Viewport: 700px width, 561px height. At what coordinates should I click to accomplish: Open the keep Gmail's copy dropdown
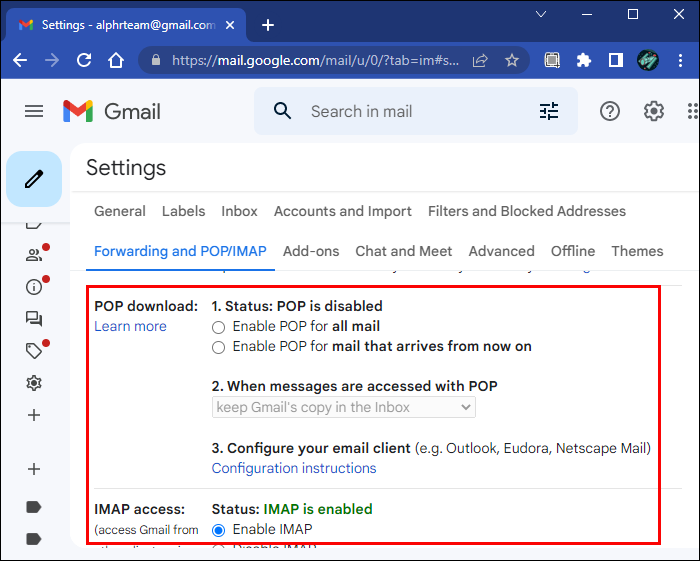(344, 407)
